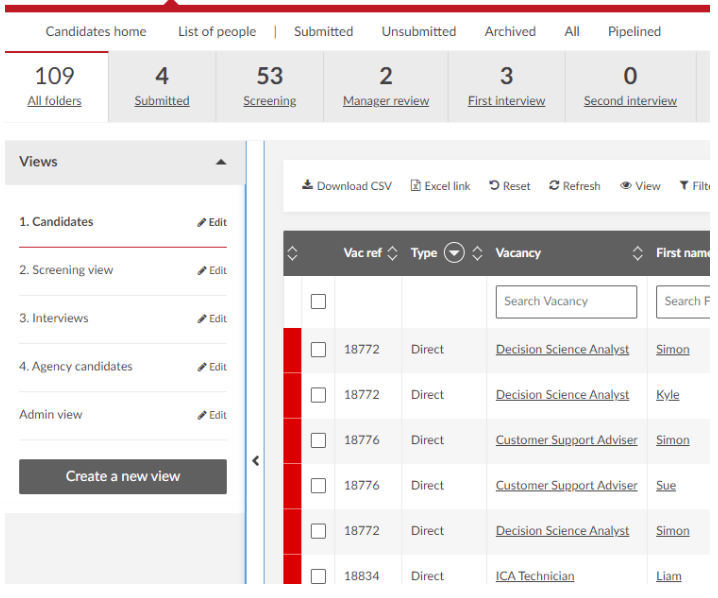Select the checkbox for the ICA Technician row

pos(318,576)
